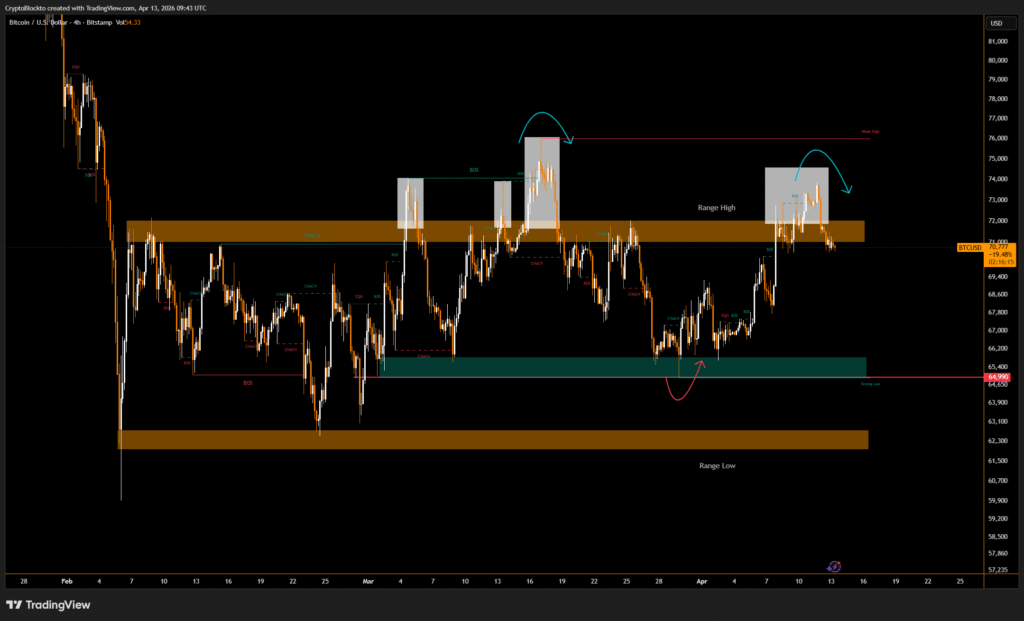Select the Range Low text label
This screenshot has width=1024, height=621.
pyautogui.click(x=716, y=466)
